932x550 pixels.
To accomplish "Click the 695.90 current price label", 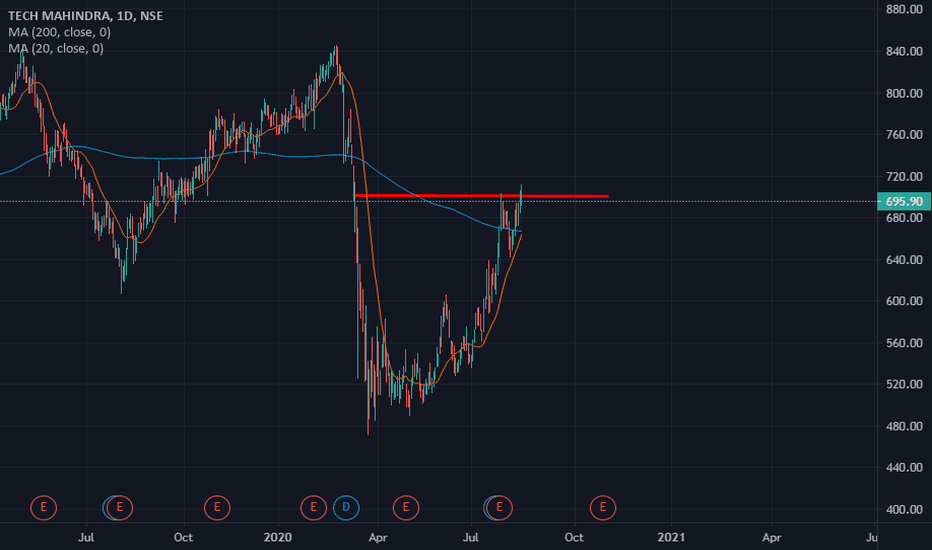I will point(903,202).
